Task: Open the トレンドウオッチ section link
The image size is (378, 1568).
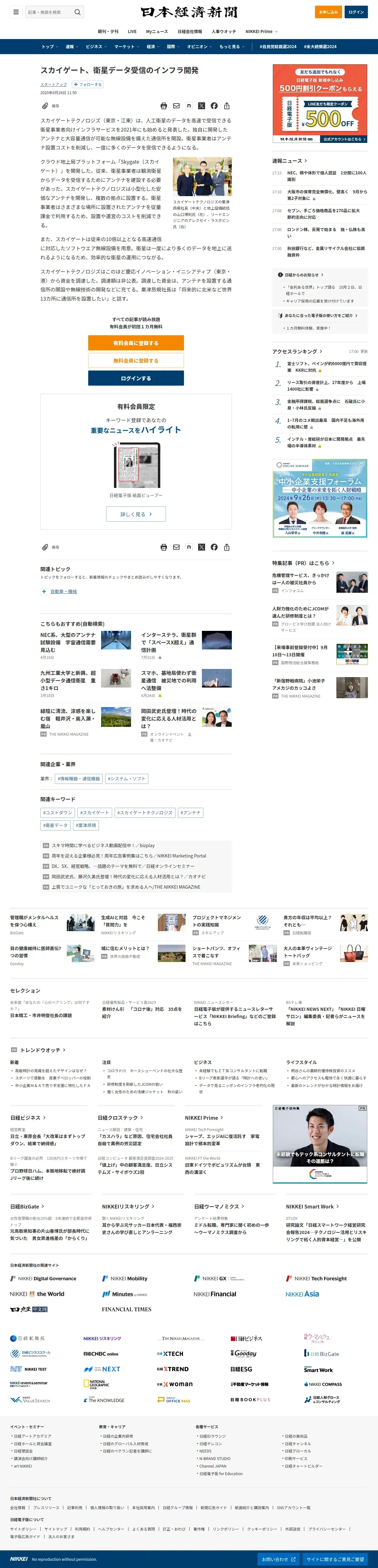Action: 43,1050
